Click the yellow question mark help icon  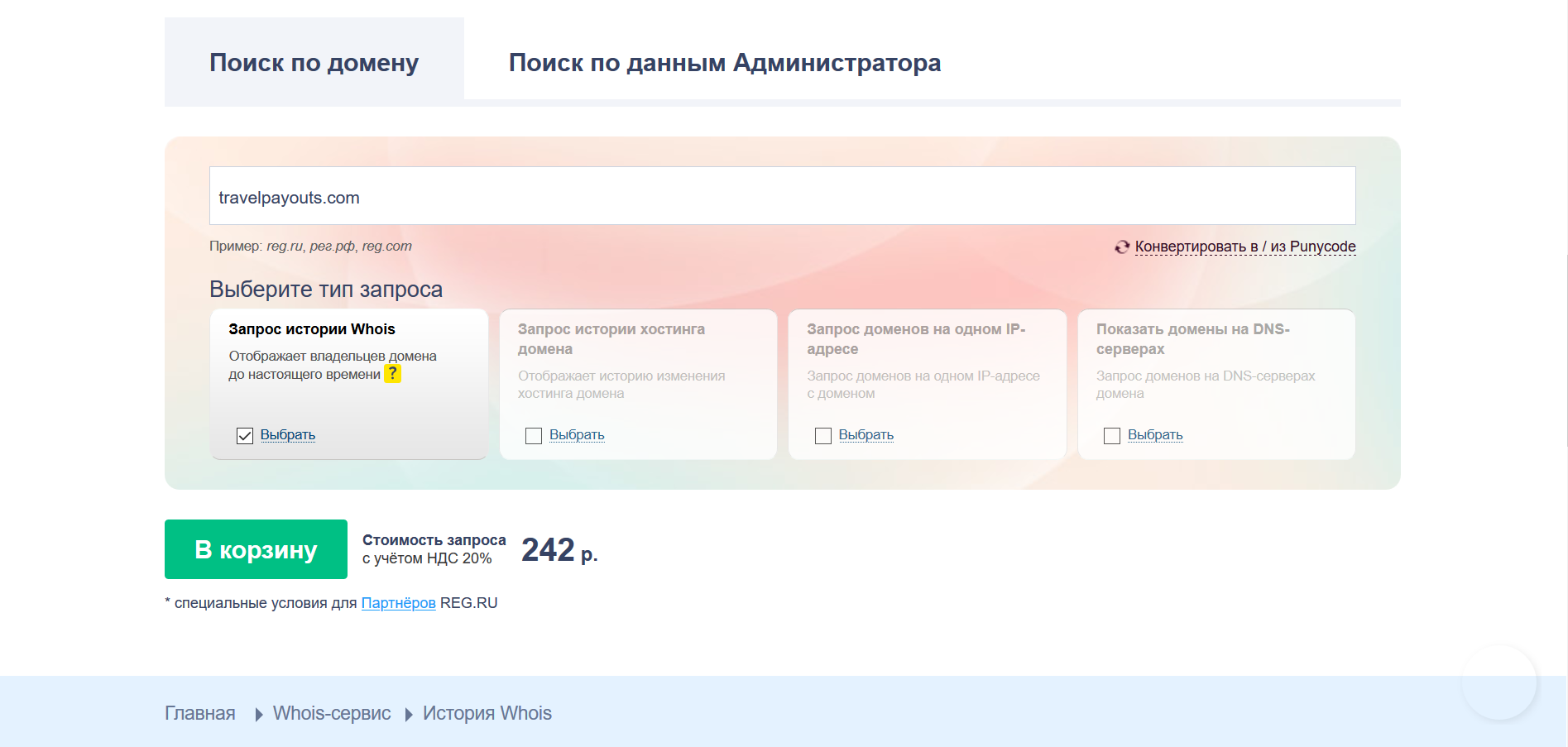[392, 374]
